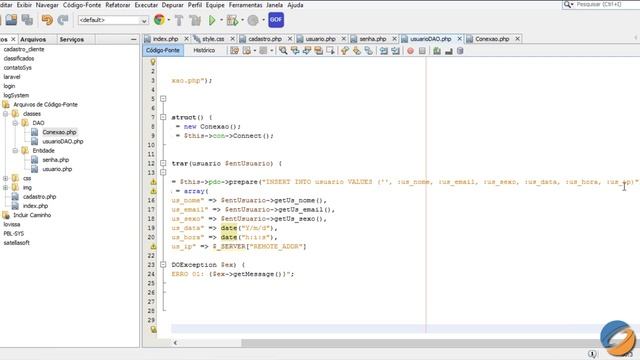Click the warning icon on line 21 gutter
This screenshot has height=360, width=640.
point(153,247)
